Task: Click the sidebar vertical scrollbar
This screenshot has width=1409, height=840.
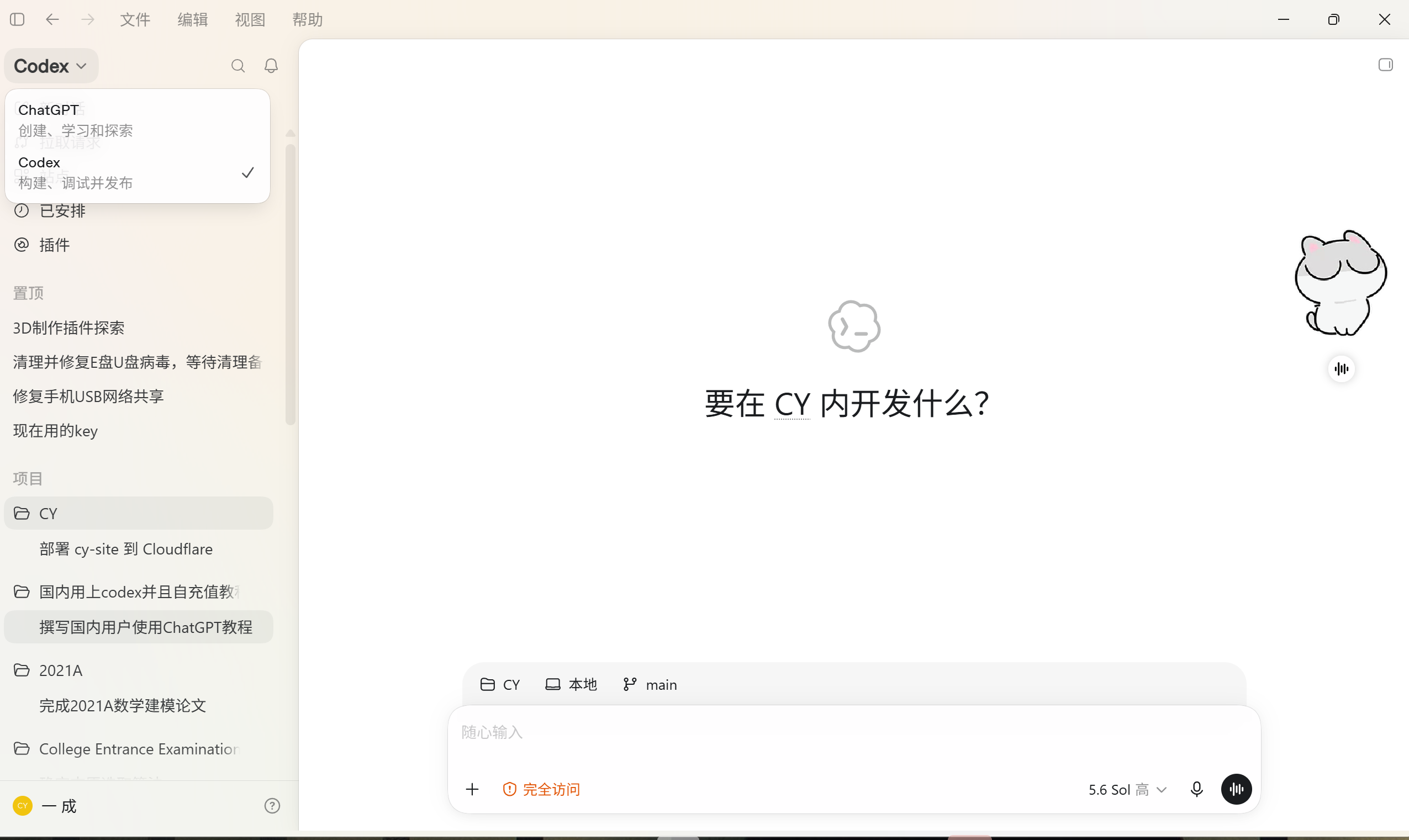Action: point(291,285)
